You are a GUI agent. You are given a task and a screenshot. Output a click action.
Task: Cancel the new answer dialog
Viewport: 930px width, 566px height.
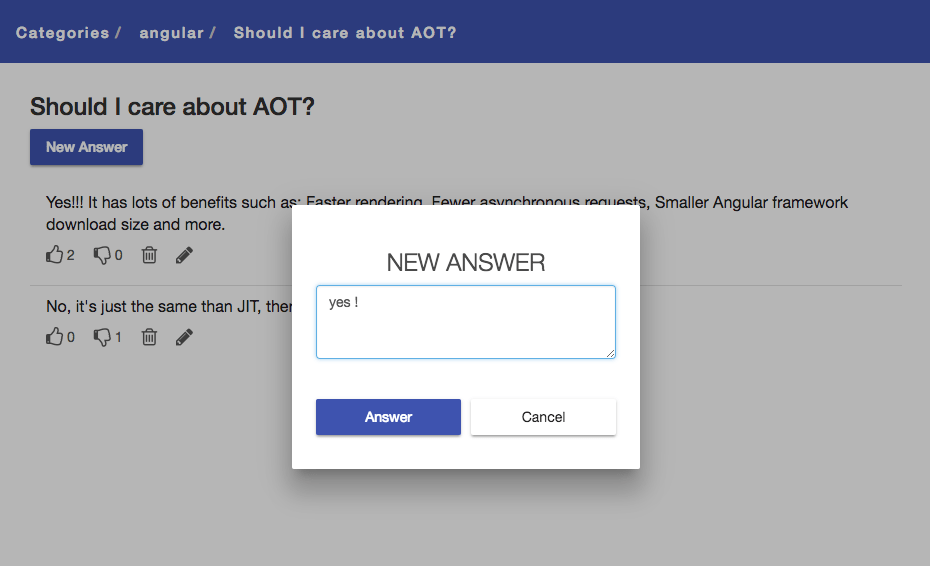coord(543,417)
